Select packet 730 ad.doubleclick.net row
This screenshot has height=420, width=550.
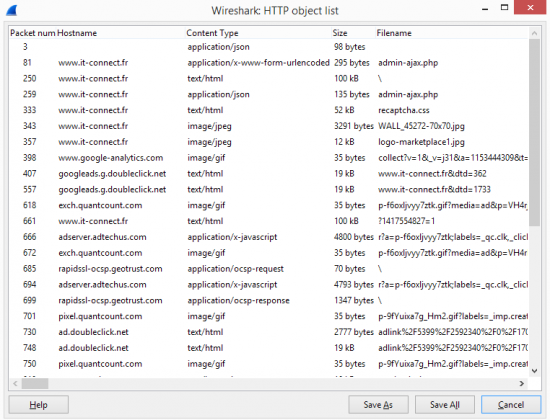pos(268,332)
